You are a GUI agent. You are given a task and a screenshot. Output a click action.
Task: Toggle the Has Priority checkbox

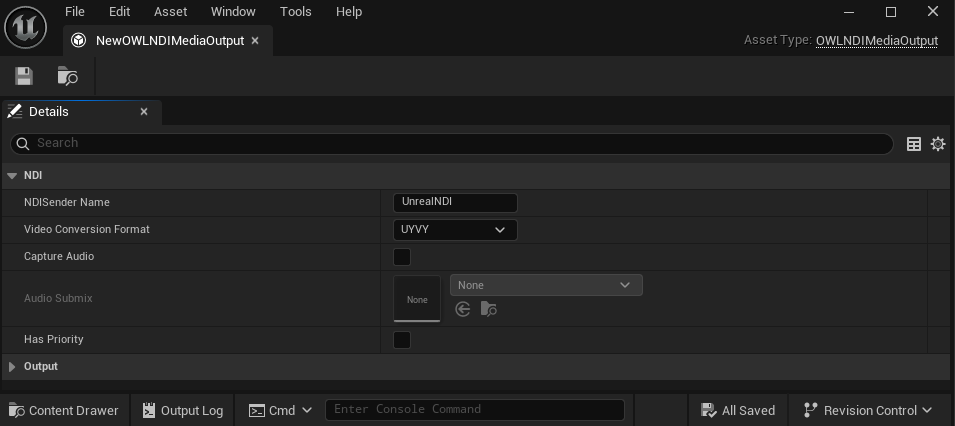click(x=402, y=340)
